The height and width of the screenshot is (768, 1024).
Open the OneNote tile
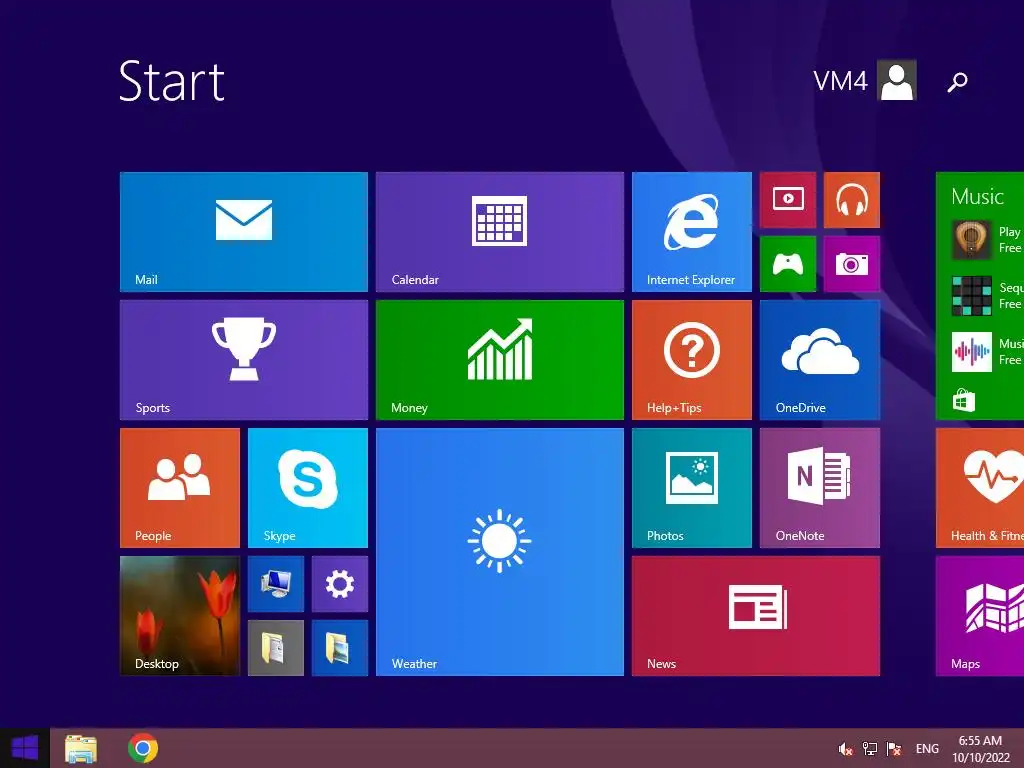click(x=820, y=488)
